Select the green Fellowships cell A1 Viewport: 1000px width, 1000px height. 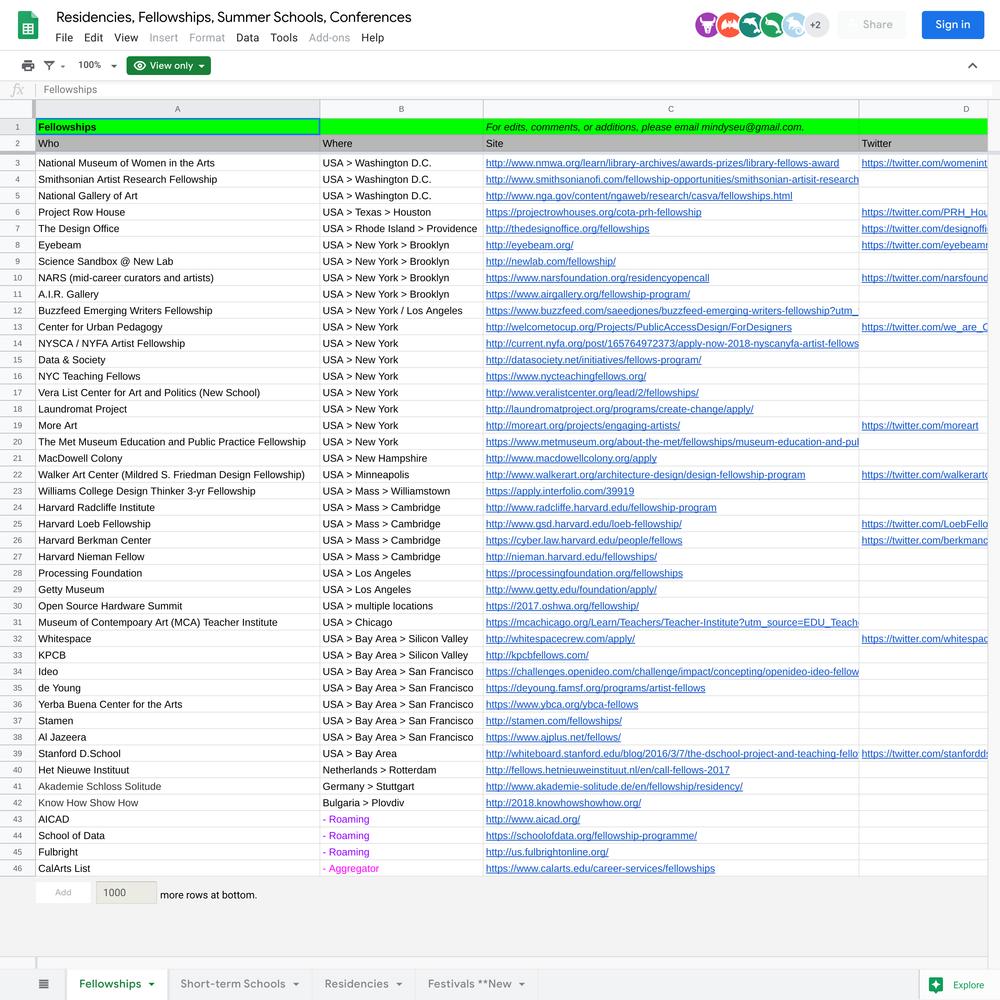[x=177, y=127]
